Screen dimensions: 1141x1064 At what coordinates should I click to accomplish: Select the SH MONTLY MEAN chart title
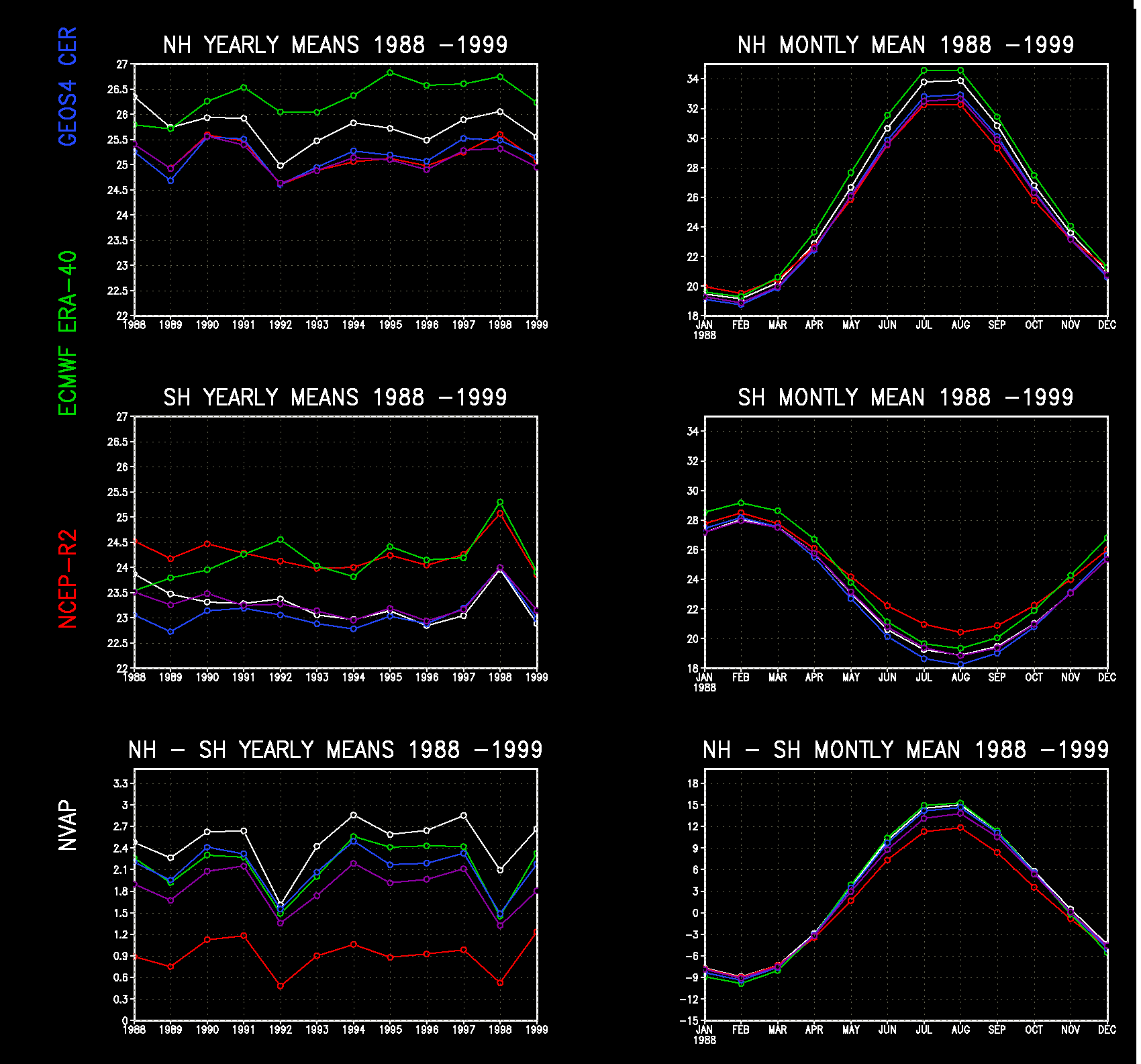905,397
